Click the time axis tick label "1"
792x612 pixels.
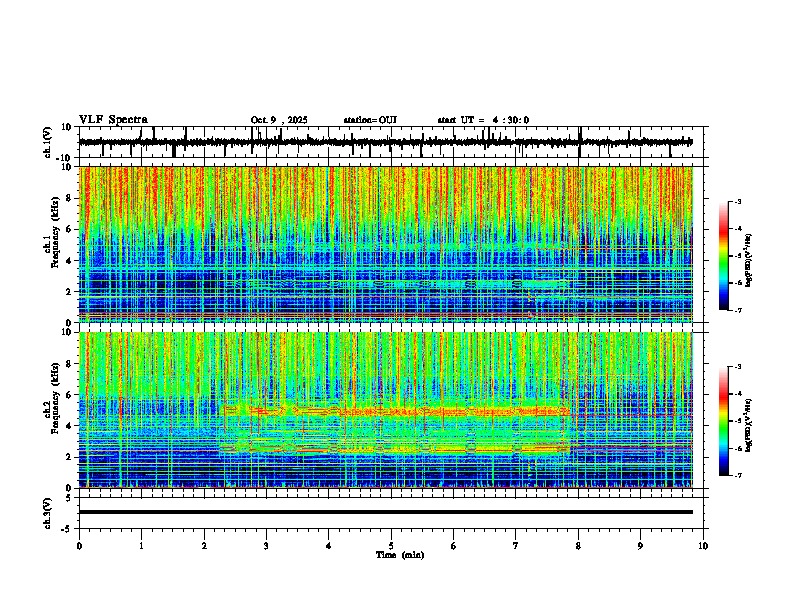tap(141, 546)
